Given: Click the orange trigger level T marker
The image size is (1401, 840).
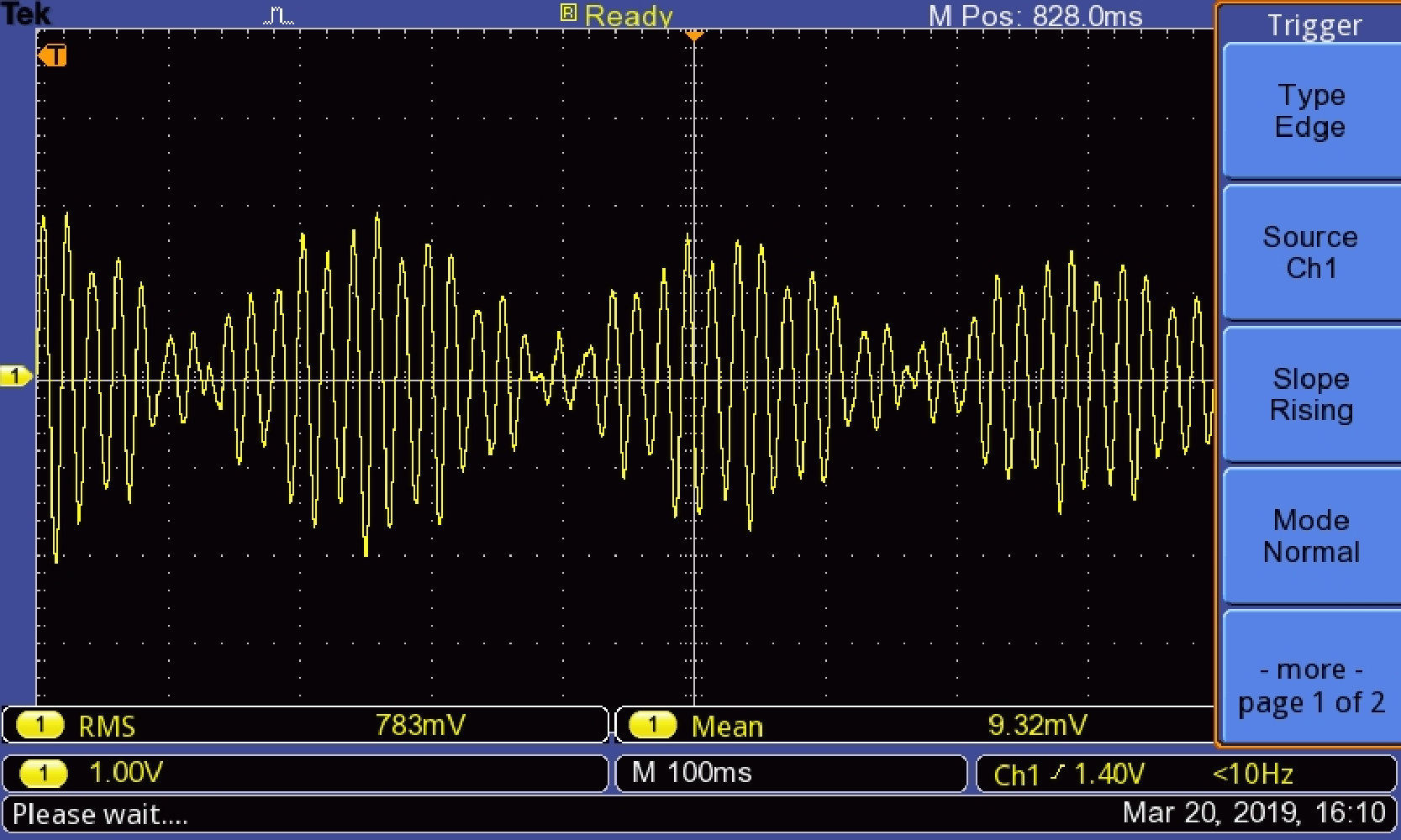Looking at the screenshot, I should point(52,55).
